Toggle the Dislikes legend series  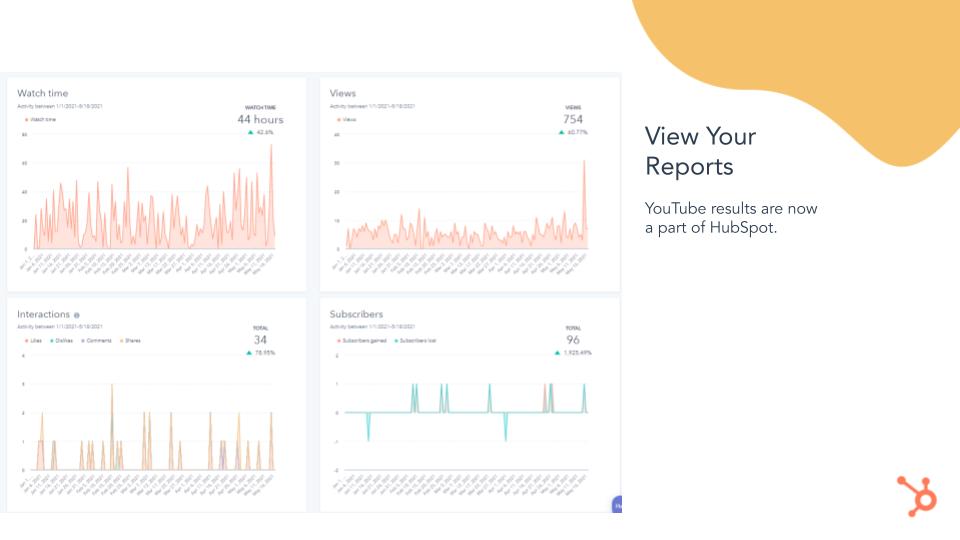[x=62, y=340]
